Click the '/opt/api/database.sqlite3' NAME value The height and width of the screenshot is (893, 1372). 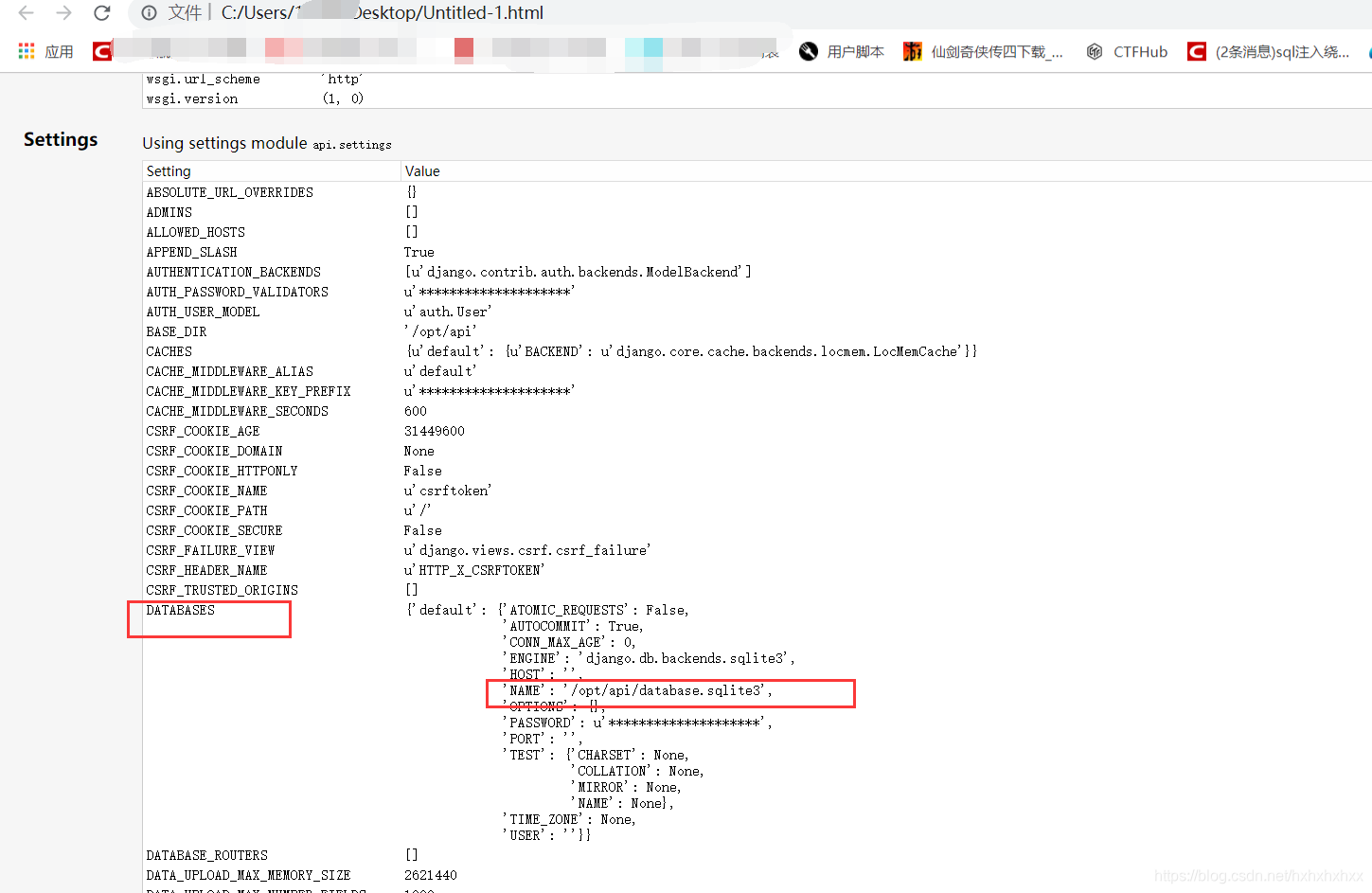pos(668,690)
